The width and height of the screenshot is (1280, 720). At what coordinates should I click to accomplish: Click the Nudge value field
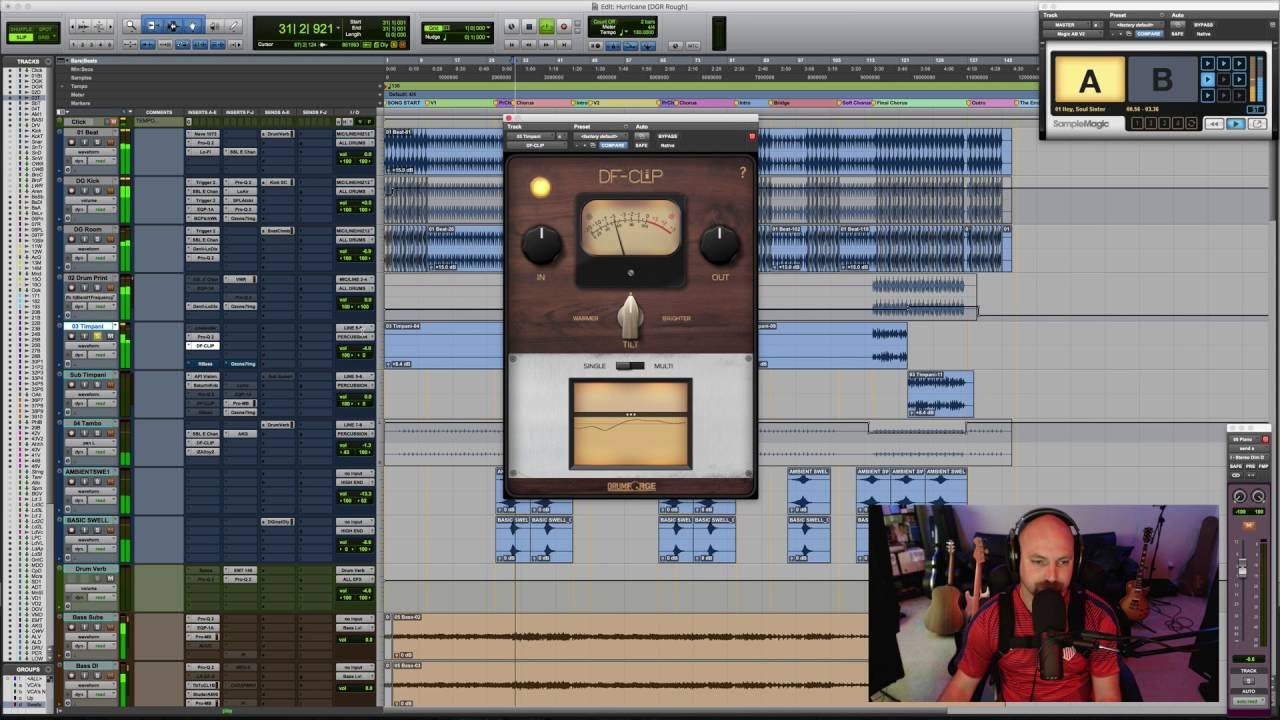click(x=475, y=37)
